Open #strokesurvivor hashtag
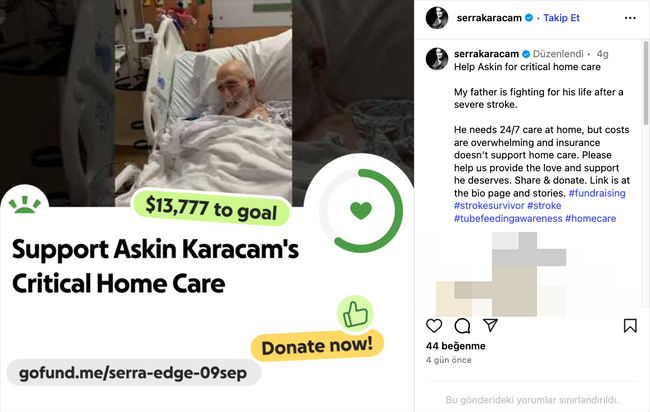The width and height of the screenshot is (650, 412). tap(489, 206)
